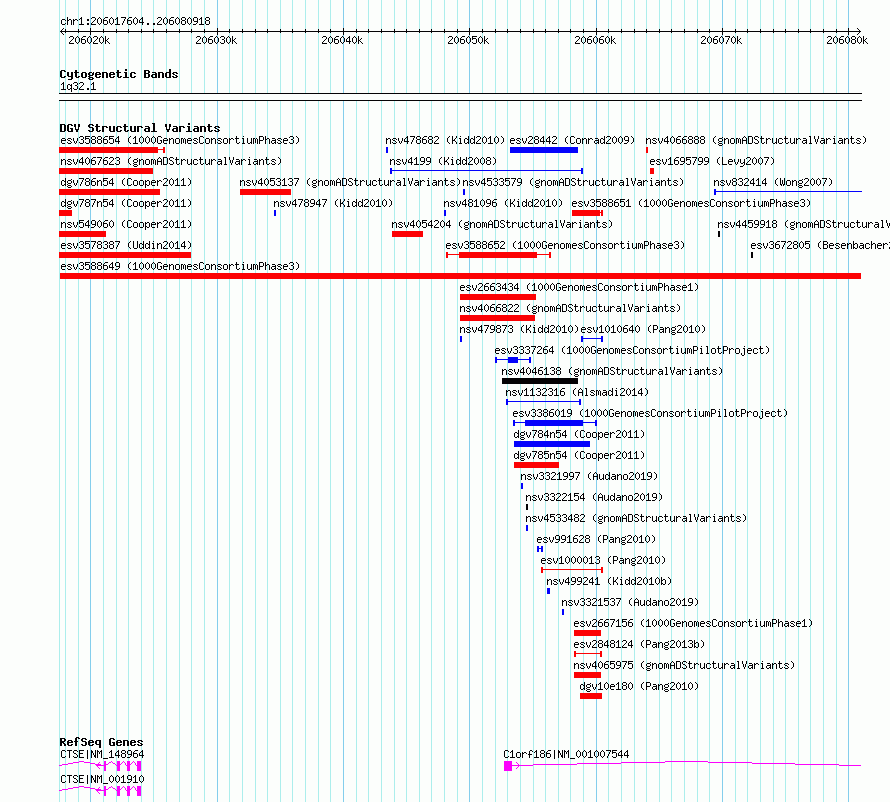Screen dimensions: 890x802
Task: Click the esv3588654 variant label
Action: click(180, 140)
